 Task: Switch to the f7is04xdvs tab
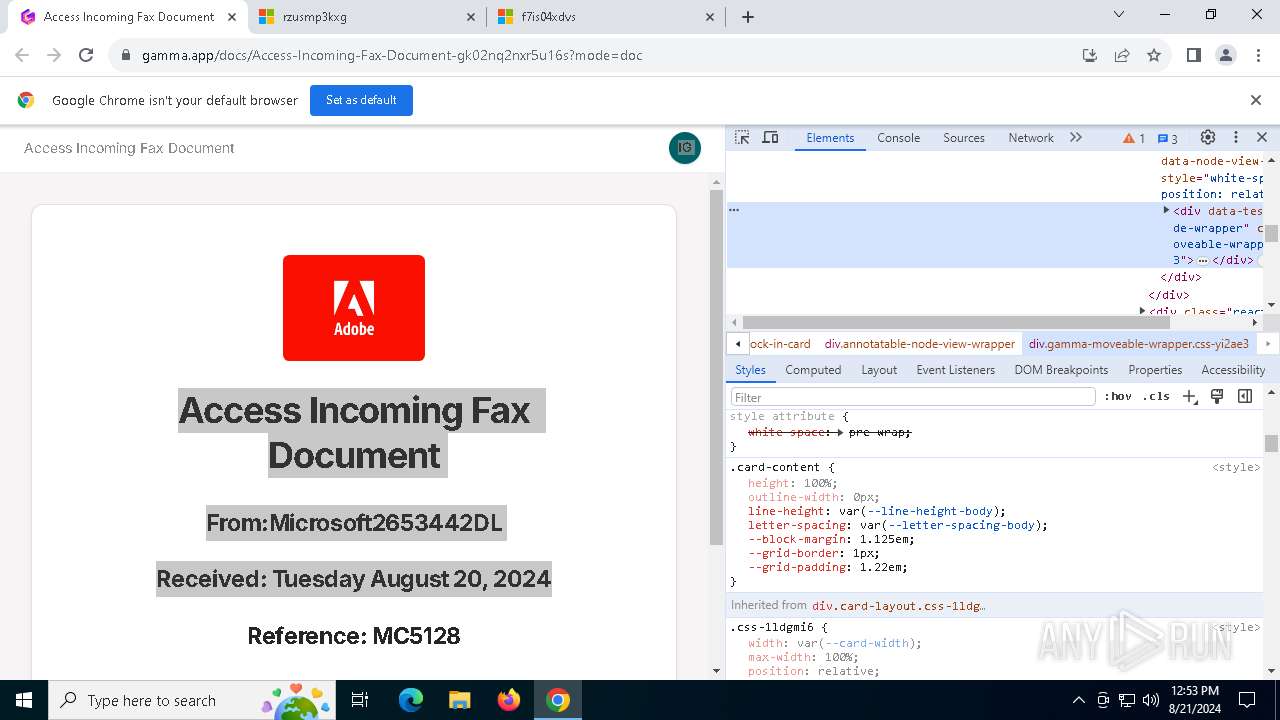tap(607, 17)
